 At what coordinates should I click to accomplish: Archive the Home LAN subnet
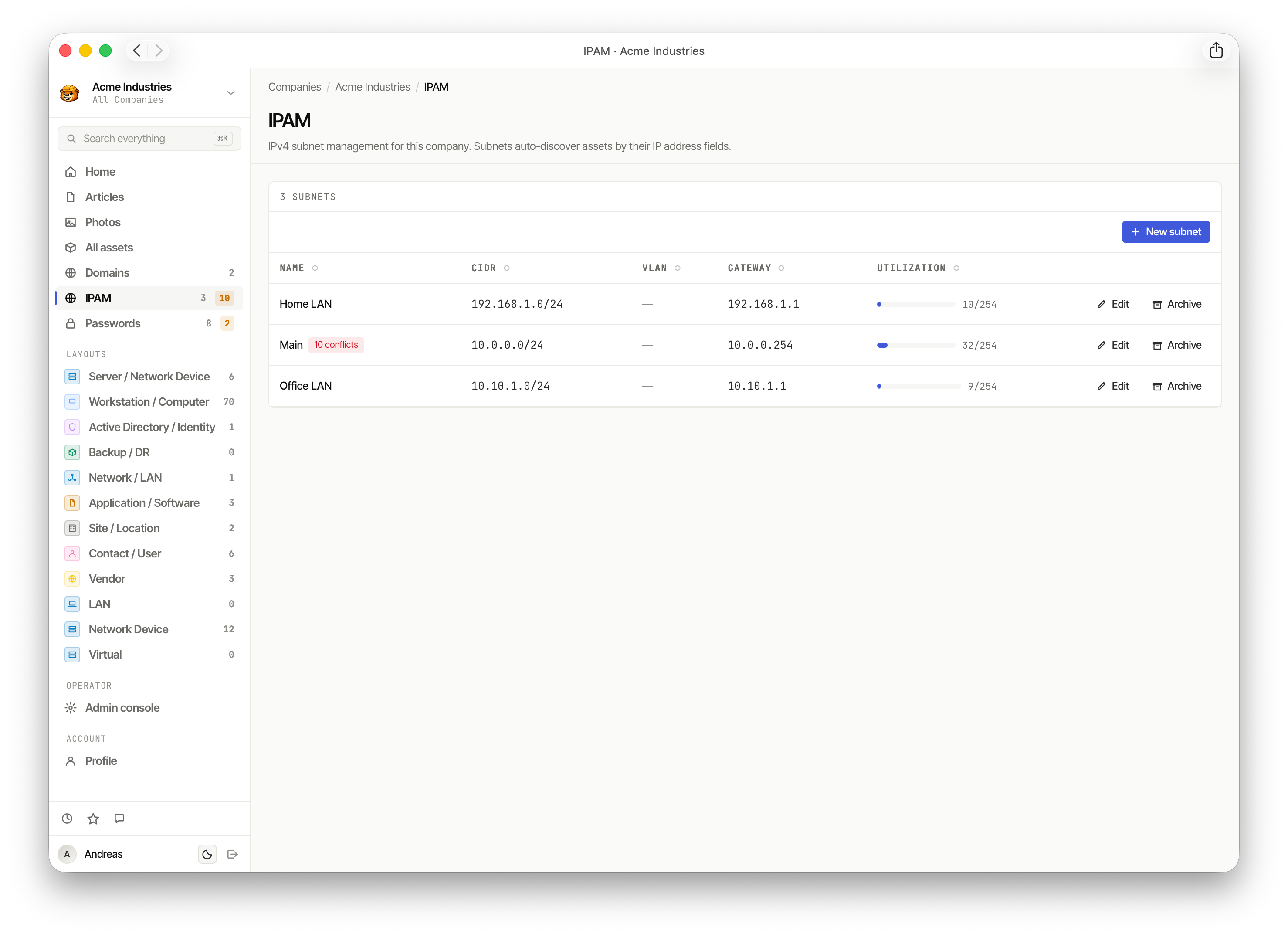tap(1177, 304)
